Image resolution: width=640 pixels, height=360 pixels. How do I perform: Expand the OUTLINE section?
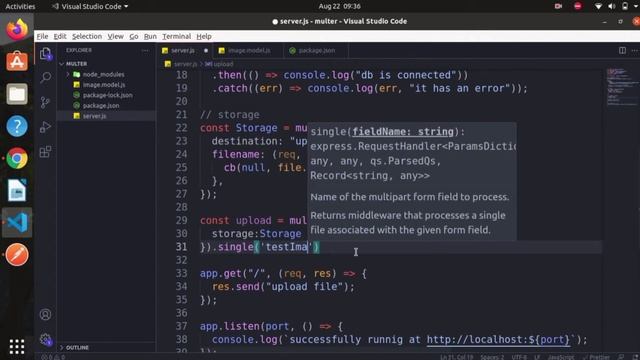coord(77,348)
